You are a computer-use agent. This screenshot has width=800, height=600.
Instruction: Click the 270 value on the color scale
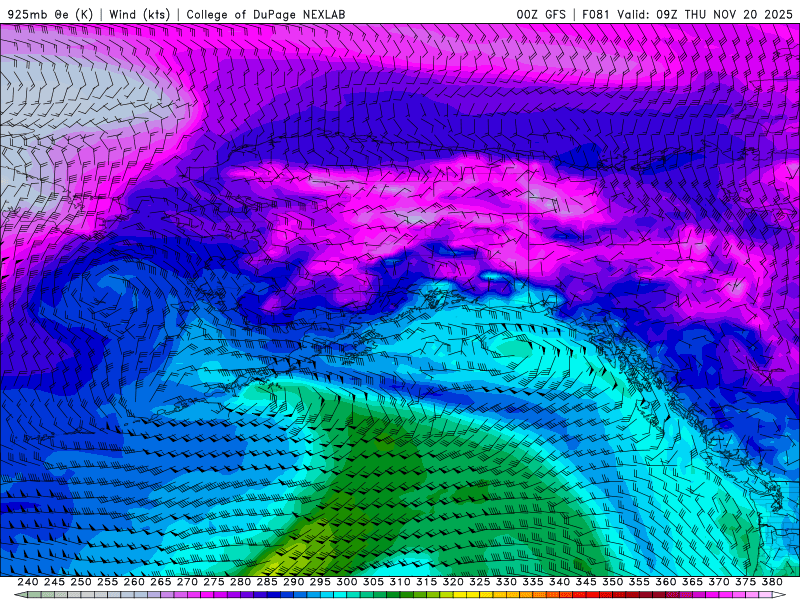tap(187, 582)
